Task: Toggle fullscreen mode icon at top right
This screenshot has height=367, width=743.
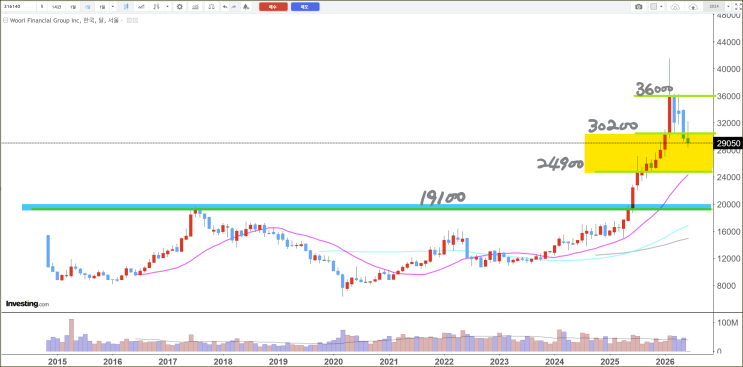Action: click(737, 7)
